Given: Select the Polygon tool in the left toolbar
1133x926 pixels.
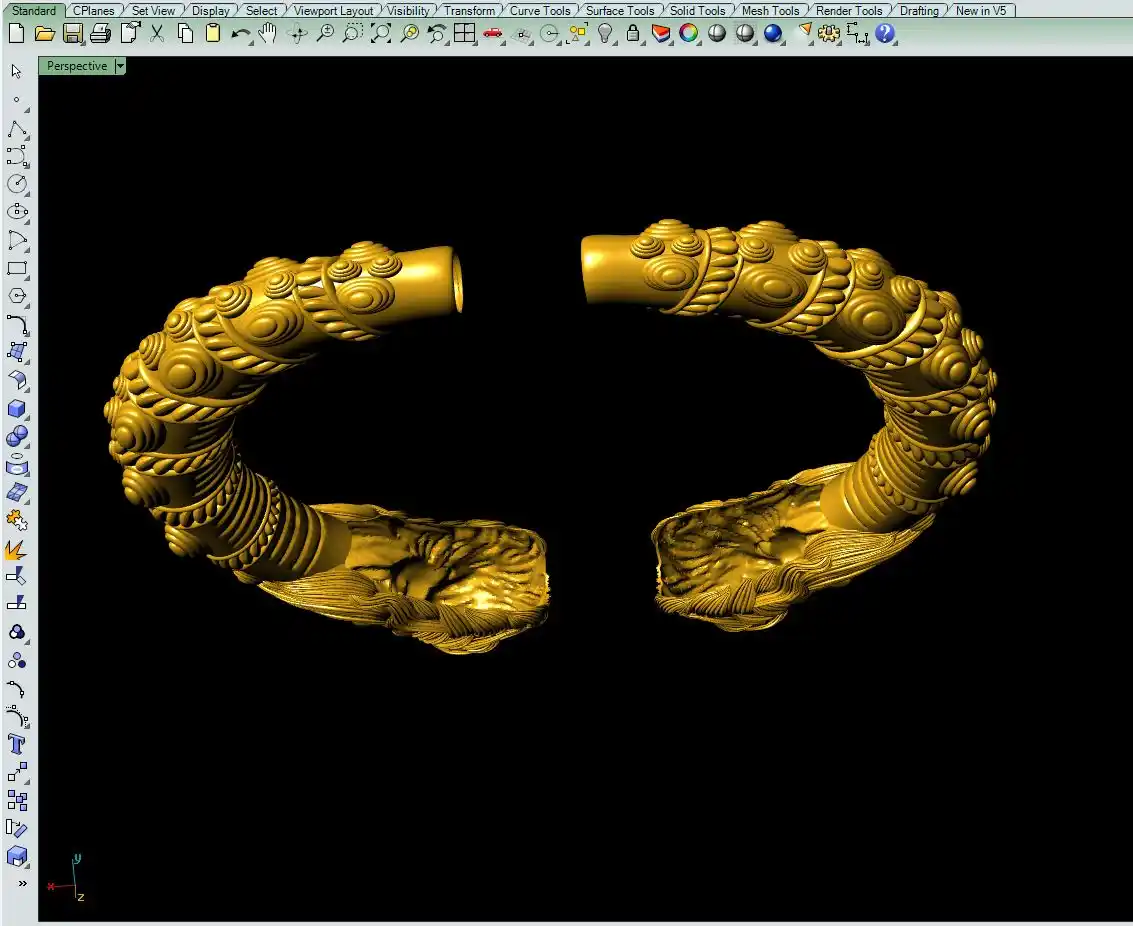Looking at the screenshot, I should pos(17,297).
